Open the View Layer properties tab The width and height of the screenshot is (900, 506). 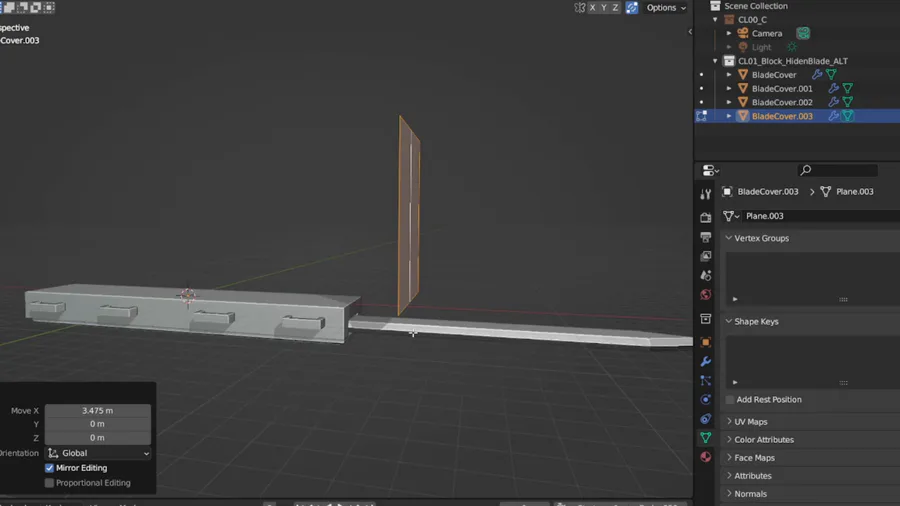(x=705, y=256)
